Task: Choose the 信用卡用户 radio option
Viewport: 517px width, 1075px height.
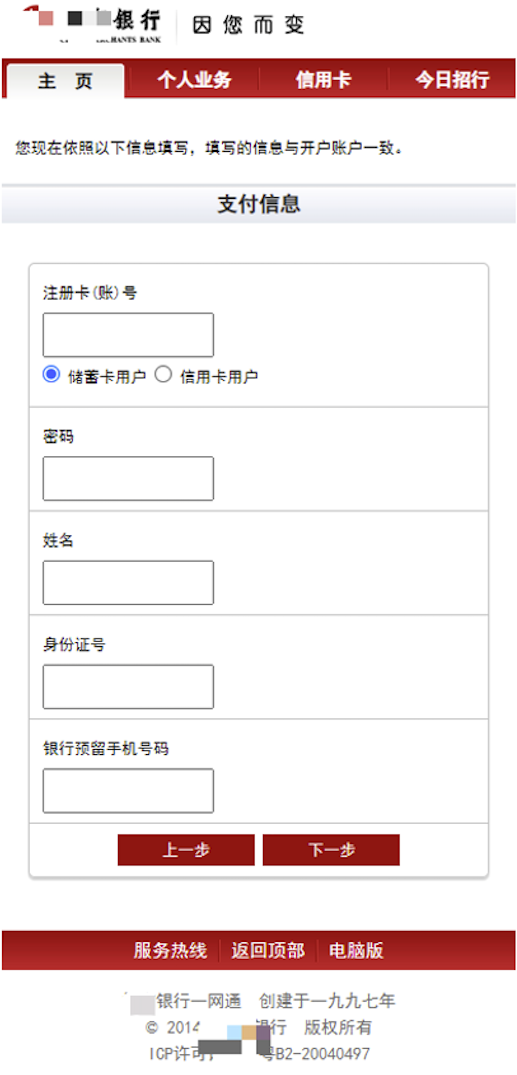Action: click(163, 375)
